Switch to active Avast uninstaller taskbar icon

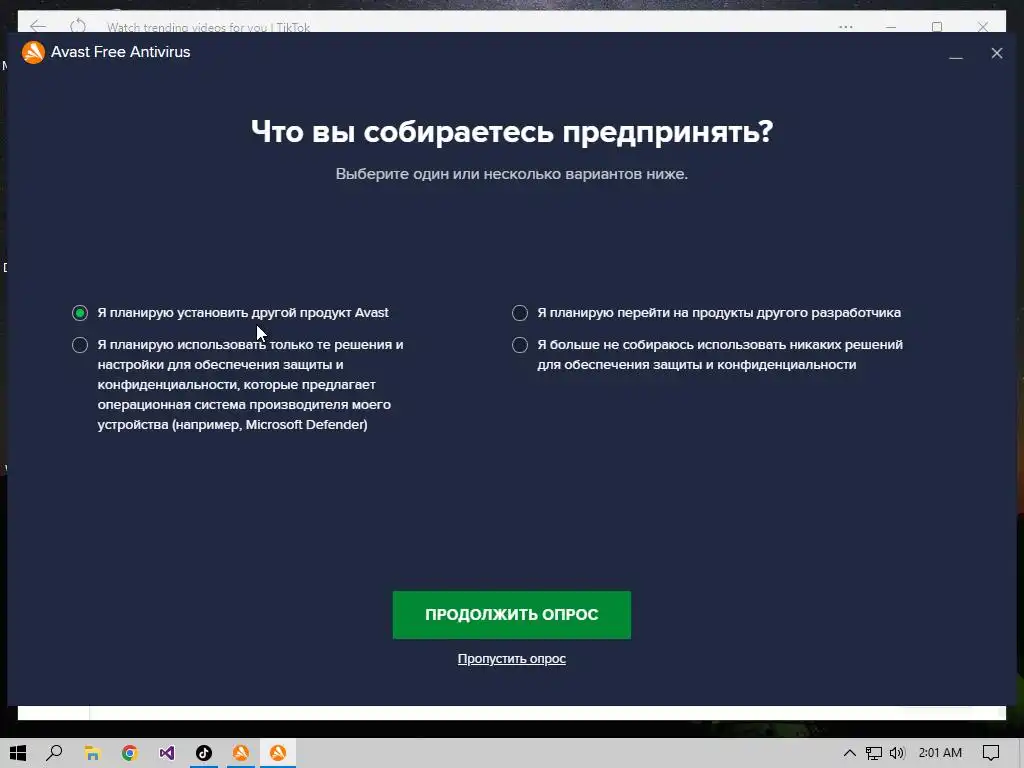point(278,753)
